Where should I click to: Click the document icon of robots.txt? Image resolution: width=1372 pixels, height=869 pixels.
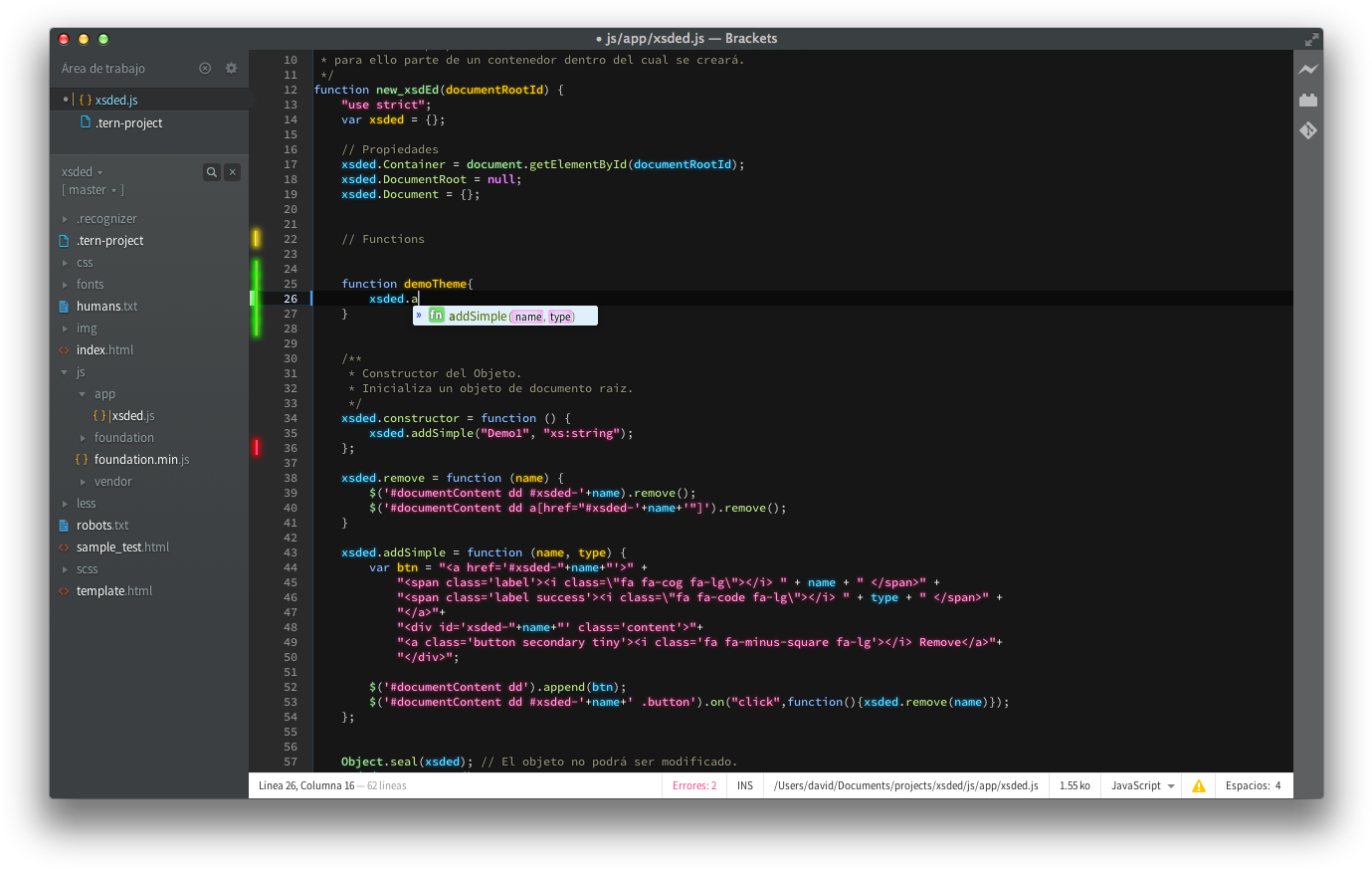click(x=65, y=526)
